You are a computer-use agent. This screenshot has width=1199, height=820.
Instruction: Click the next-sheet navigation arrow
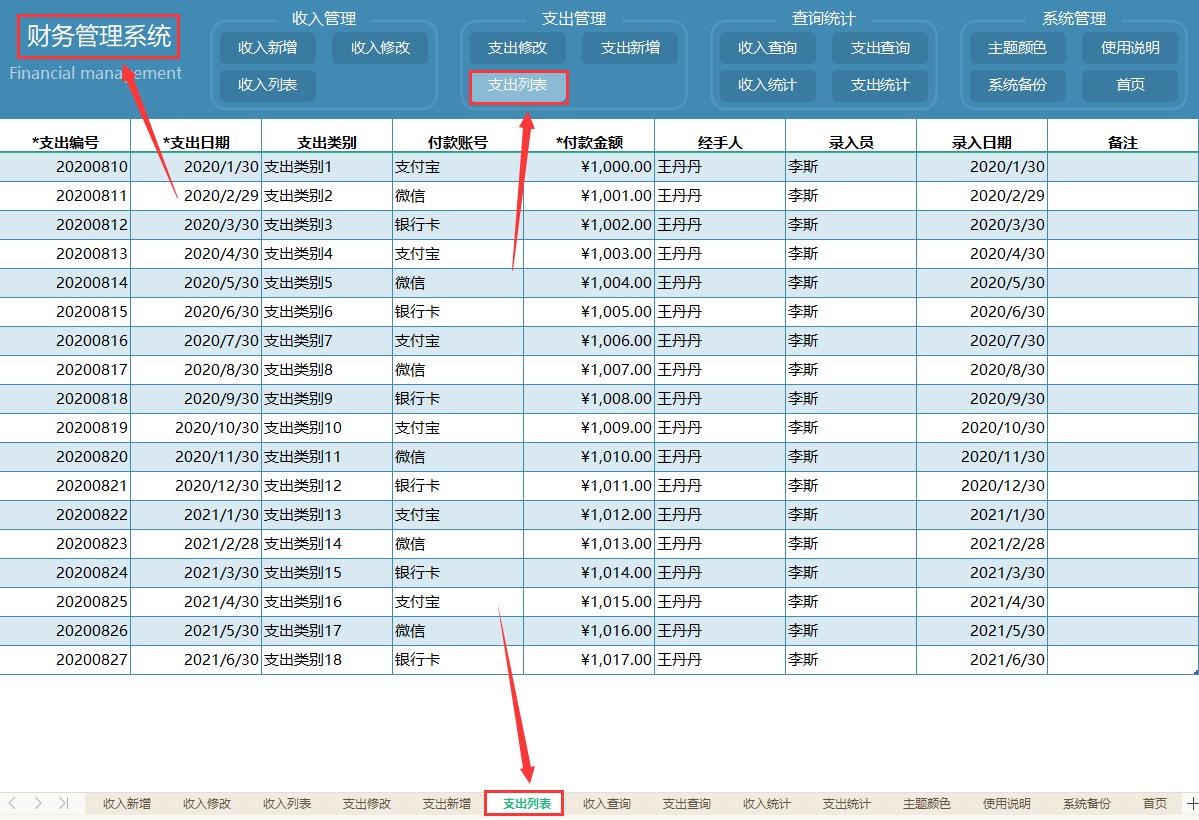pos(38,803)
